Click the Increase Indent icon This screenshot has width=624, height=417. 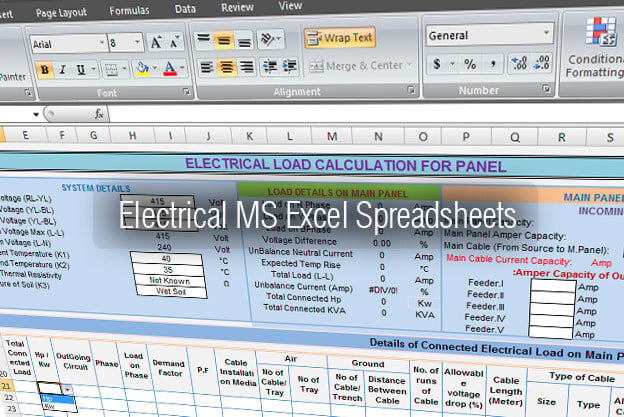point(290,66)
